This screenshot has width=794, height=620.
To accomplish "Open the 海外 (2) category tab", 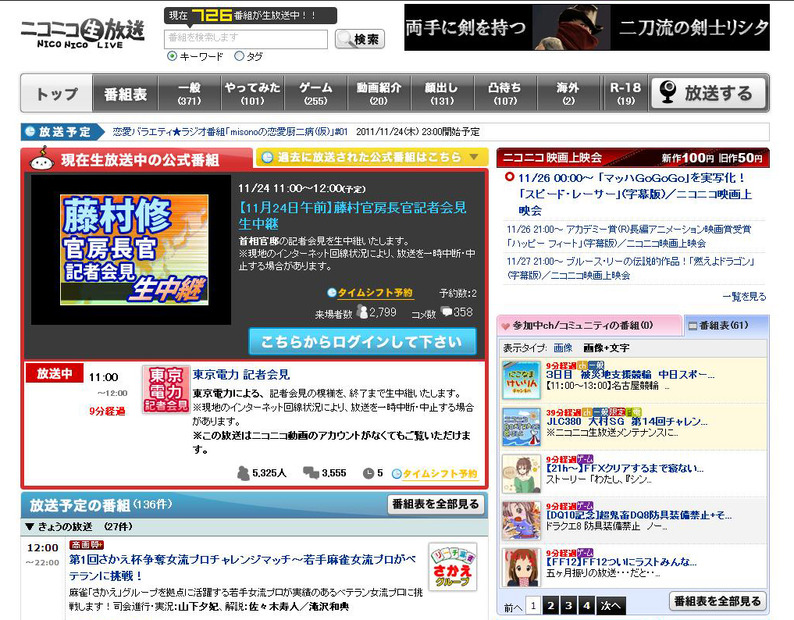I will pyautogui.click(x=568, y=93).
